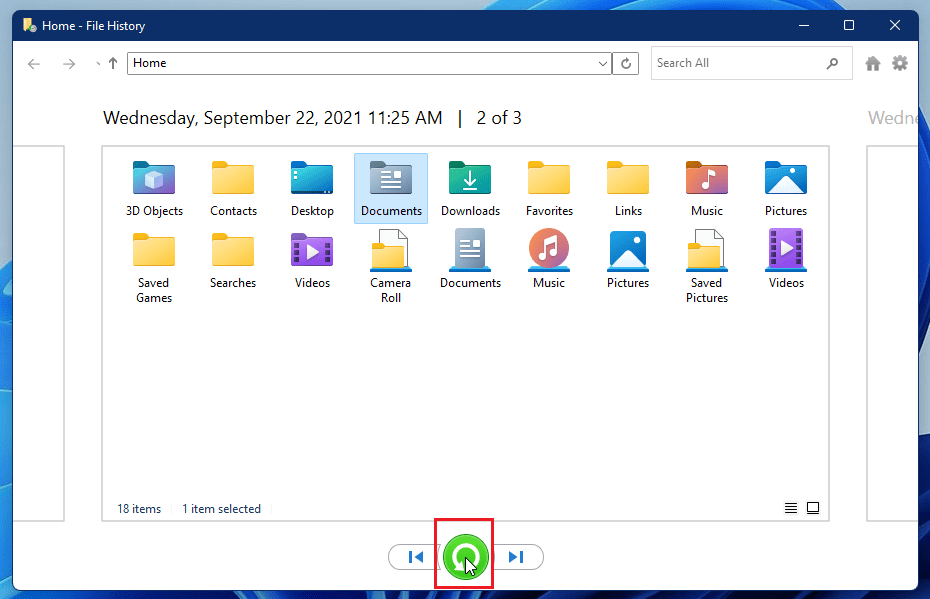Expand the address bar history dropdown
Viewport: 930px width, 599px height.
point(603,63)
